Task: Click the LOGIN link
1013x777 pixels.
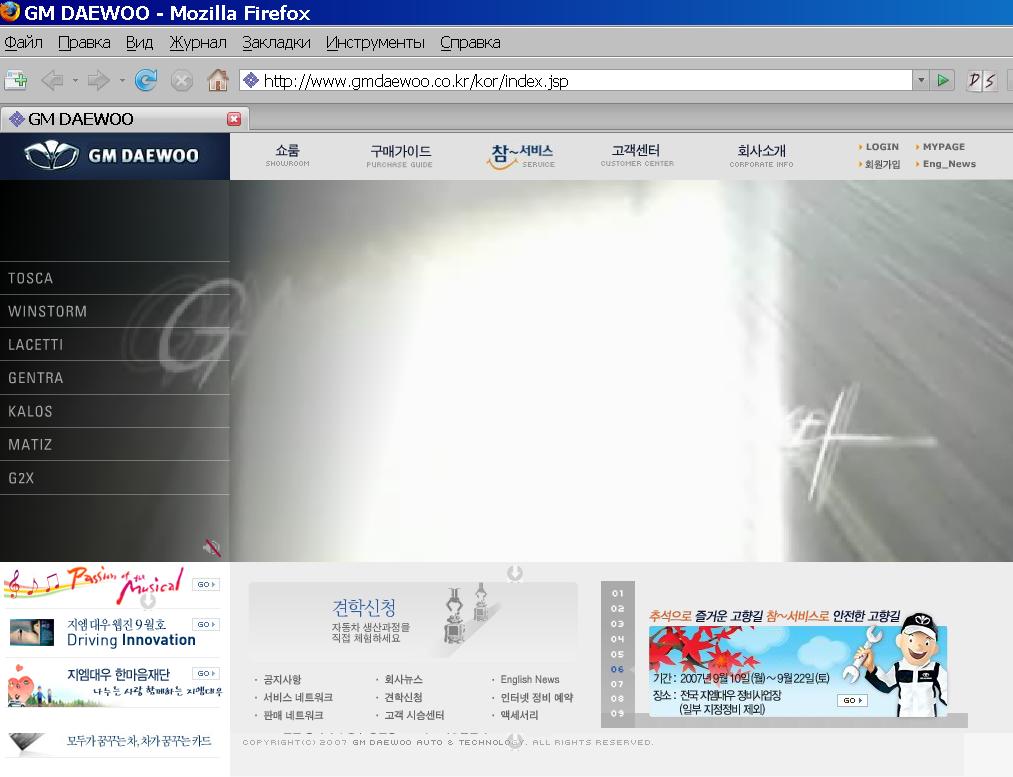Action: (882, 147)
